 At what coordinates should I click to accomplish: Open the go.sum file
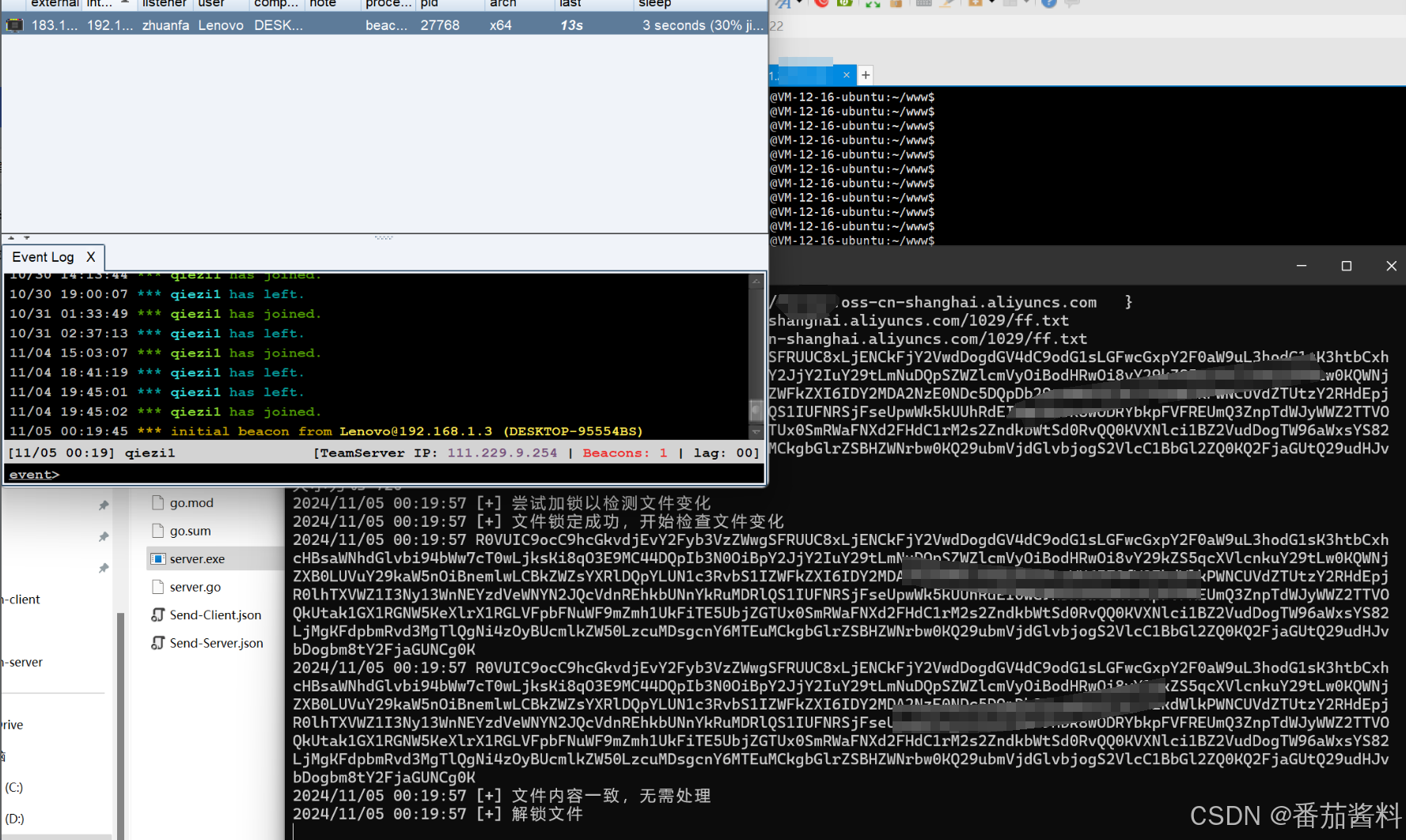click(x=190, y=531)
